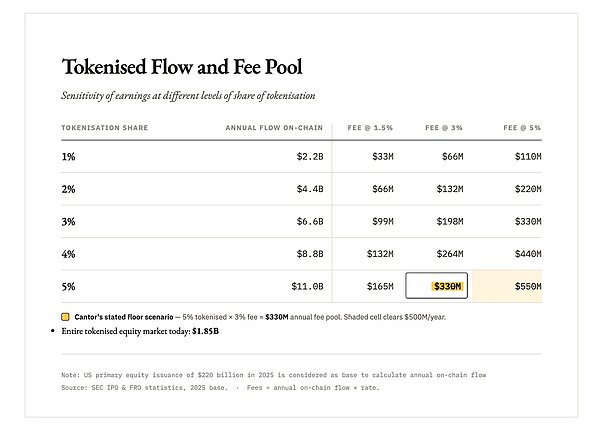This screenshot has width=600, height=430.
Task: Click the FEE @ 1.5% column header
Action: tap(370, 128)
